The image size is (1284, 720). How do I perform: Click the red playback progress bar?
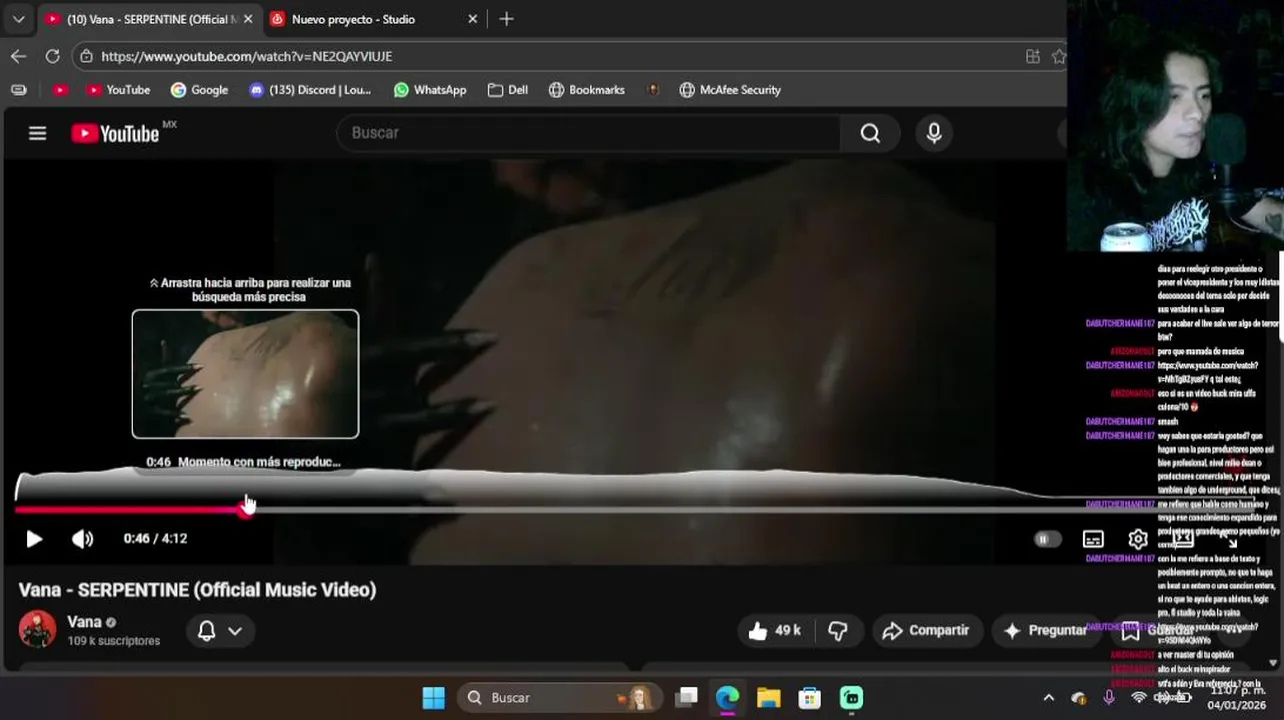point(130,509)
